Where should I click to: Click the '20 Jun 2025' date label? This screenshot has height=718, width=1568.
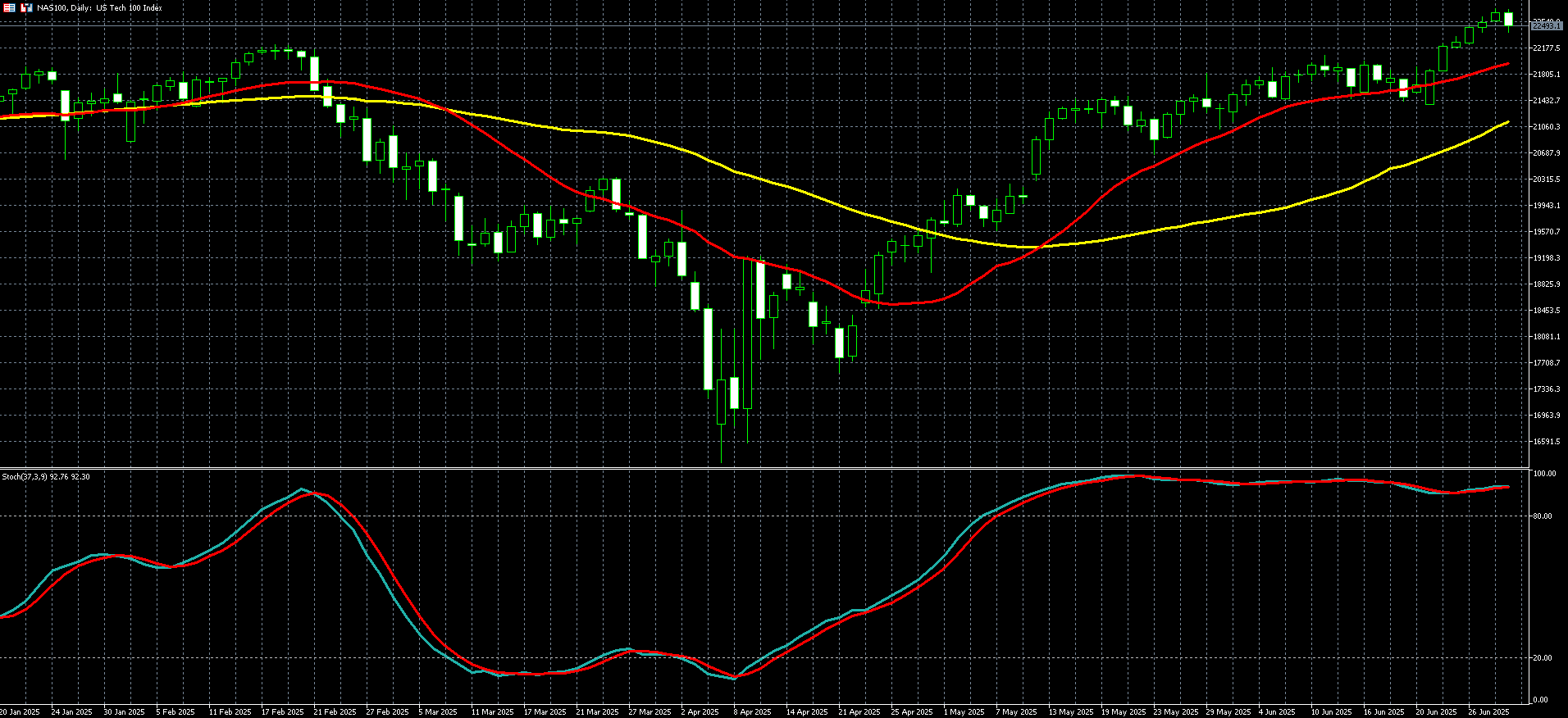tap(1437, 712)
